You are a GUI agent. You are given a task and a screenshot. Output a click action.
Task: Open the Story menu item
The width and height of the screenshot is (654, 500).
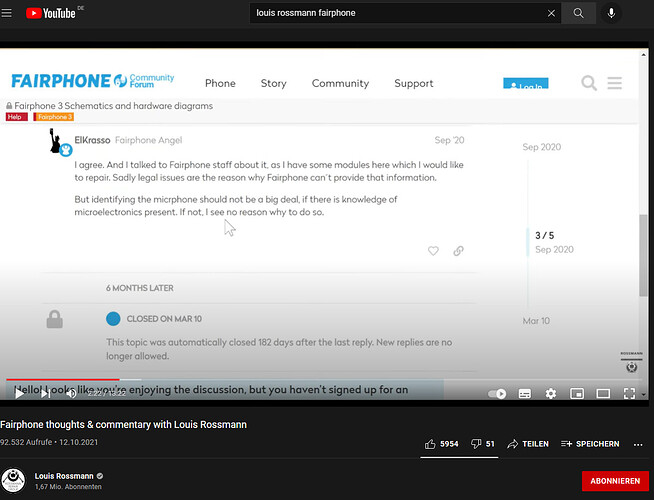click(274, 83)
